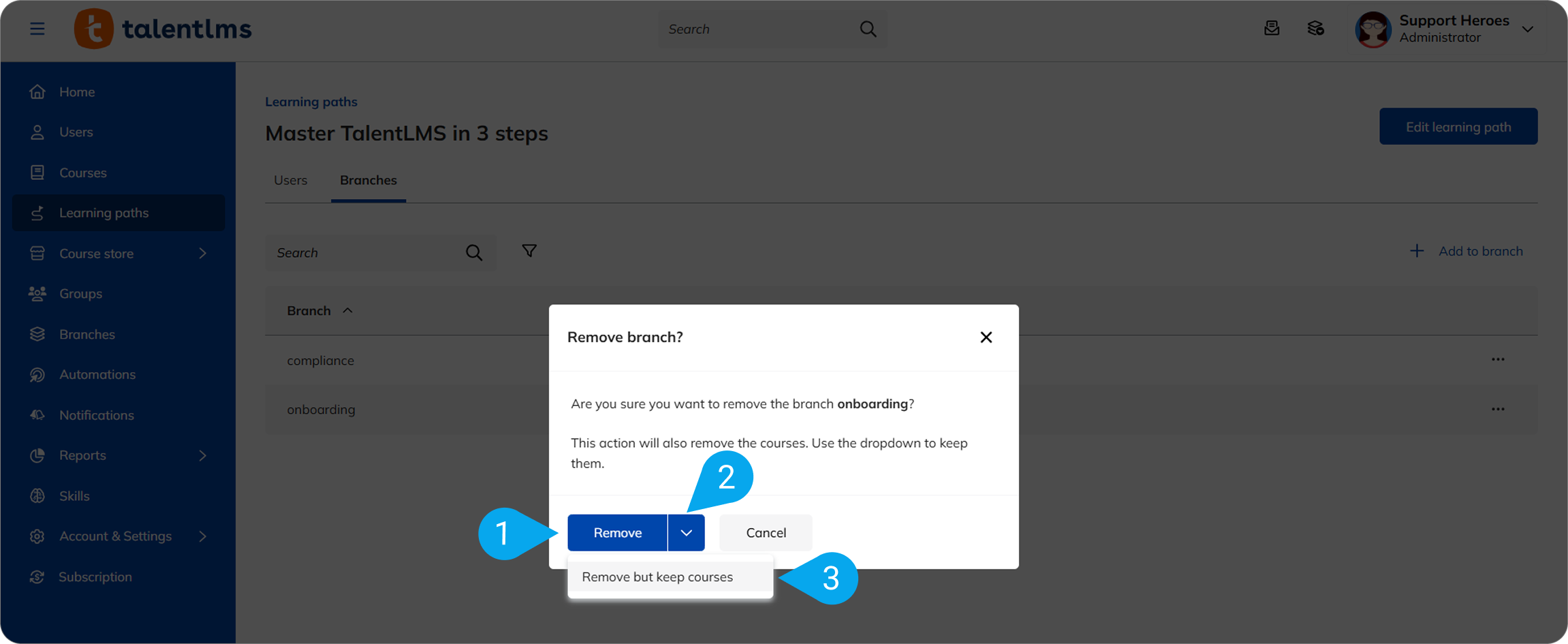This screenshot has height=644, width=1568.
Task: Click the Learning paths breadcrumb link
Action: (311, 102)
